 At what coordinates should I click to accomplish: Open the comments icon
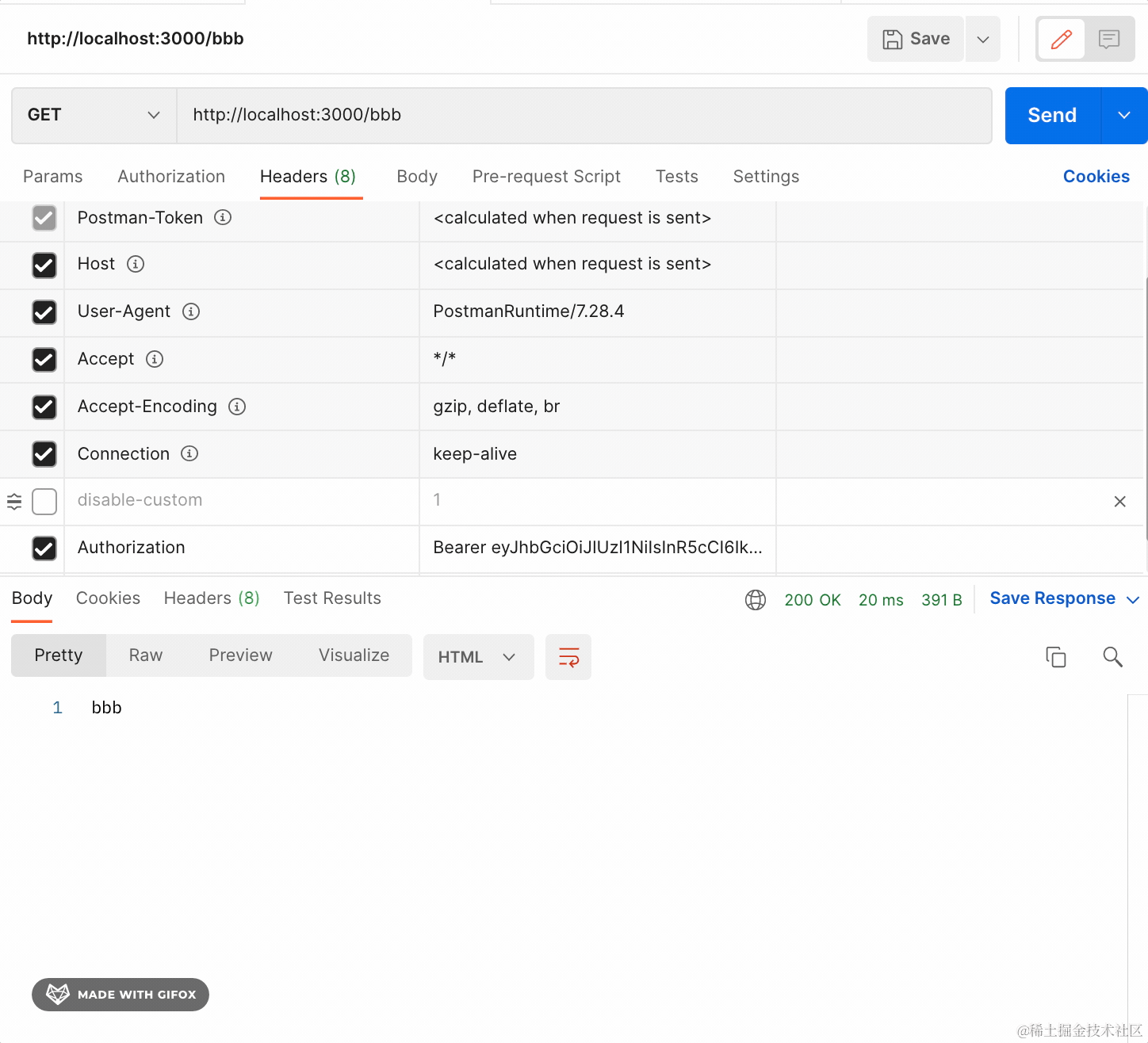point(1108,39)
